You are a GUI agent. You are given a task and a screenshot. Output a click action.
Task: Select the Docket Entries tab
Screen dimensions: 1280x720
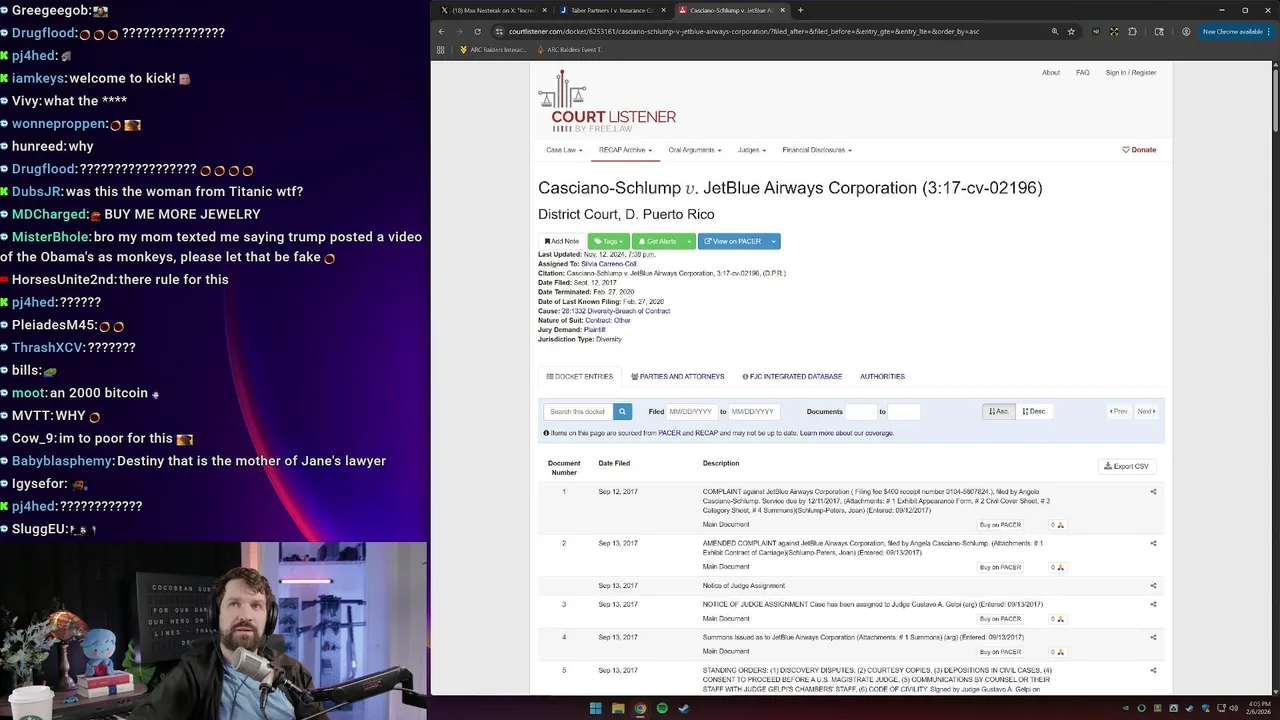click(580, 376)
